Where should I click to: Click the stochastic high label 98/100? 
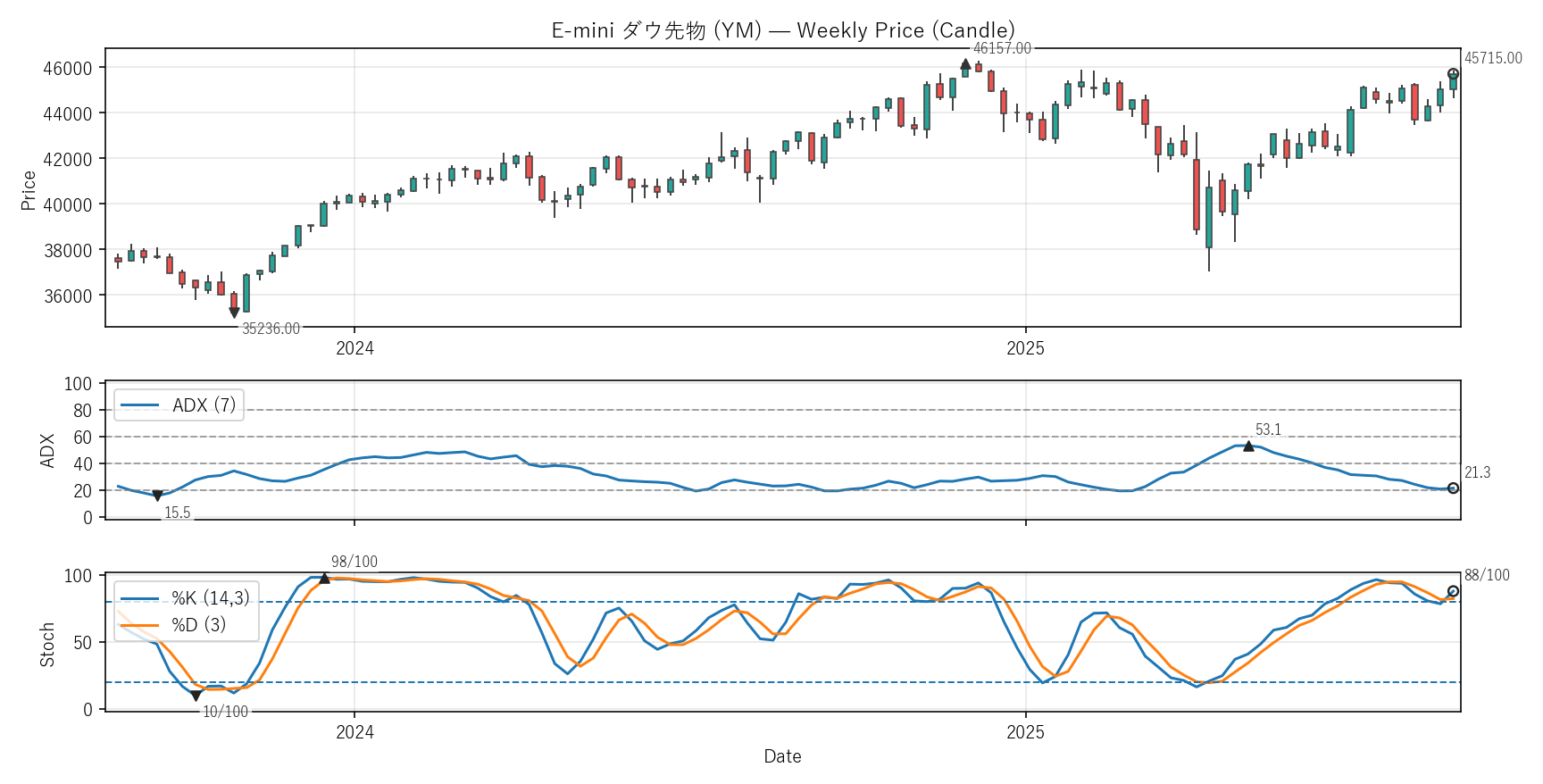click(x=354, y=562)
